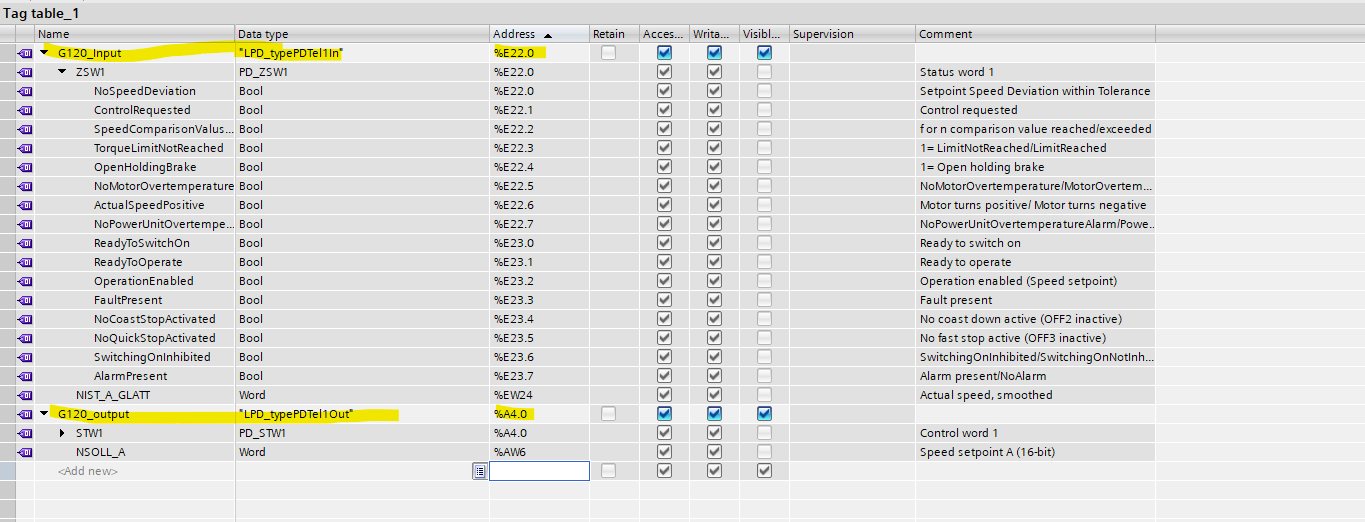Image resolution: width=1365 pixels, height=522 pixels.
Task: Click the tag icon beside G120_Input
Action: (25, 53)
